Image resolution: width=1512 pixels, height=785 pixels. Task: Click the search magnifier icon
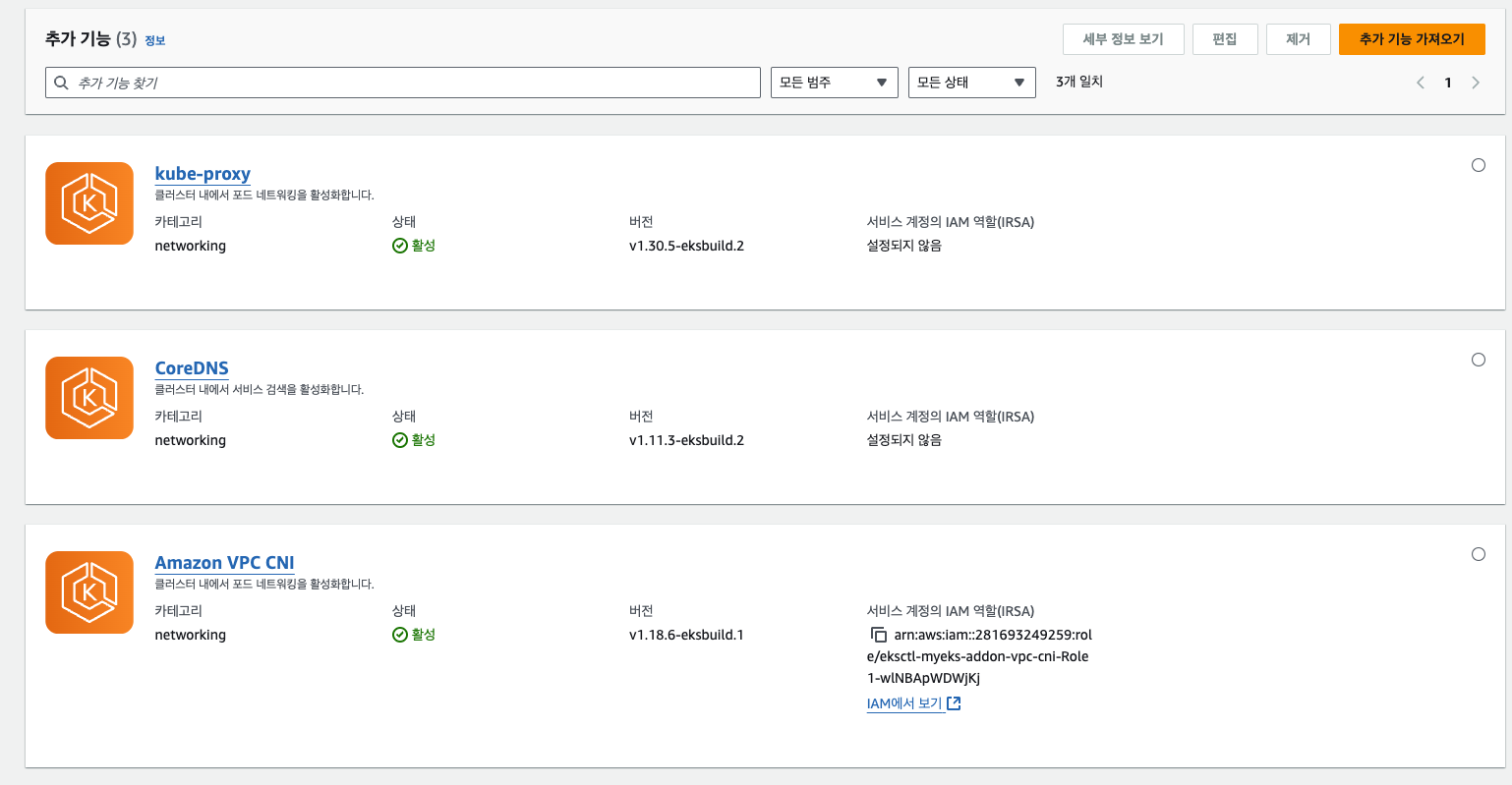[x=61, y=83]
